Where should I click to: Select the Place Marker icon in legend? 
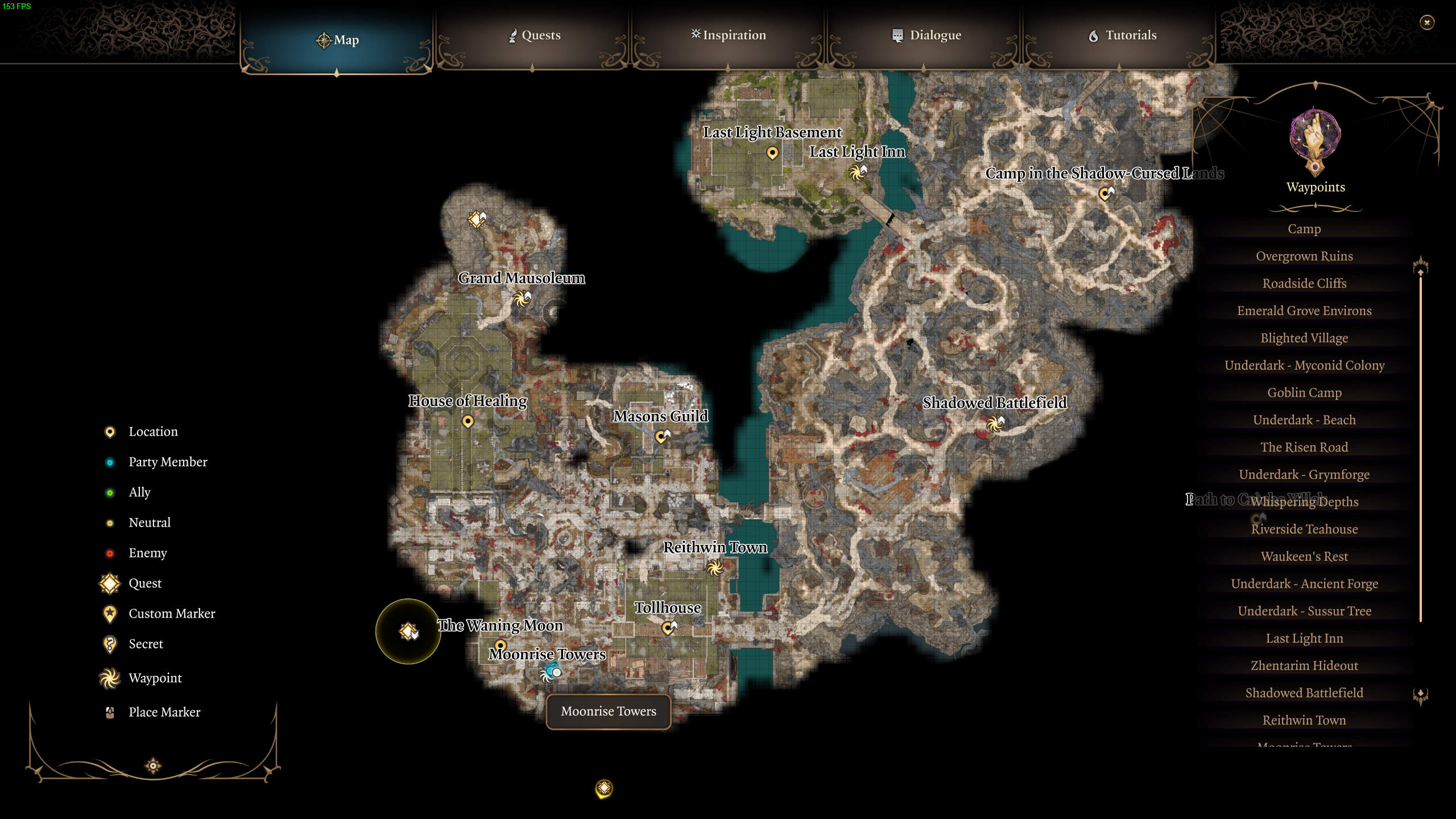coord(110,711)
